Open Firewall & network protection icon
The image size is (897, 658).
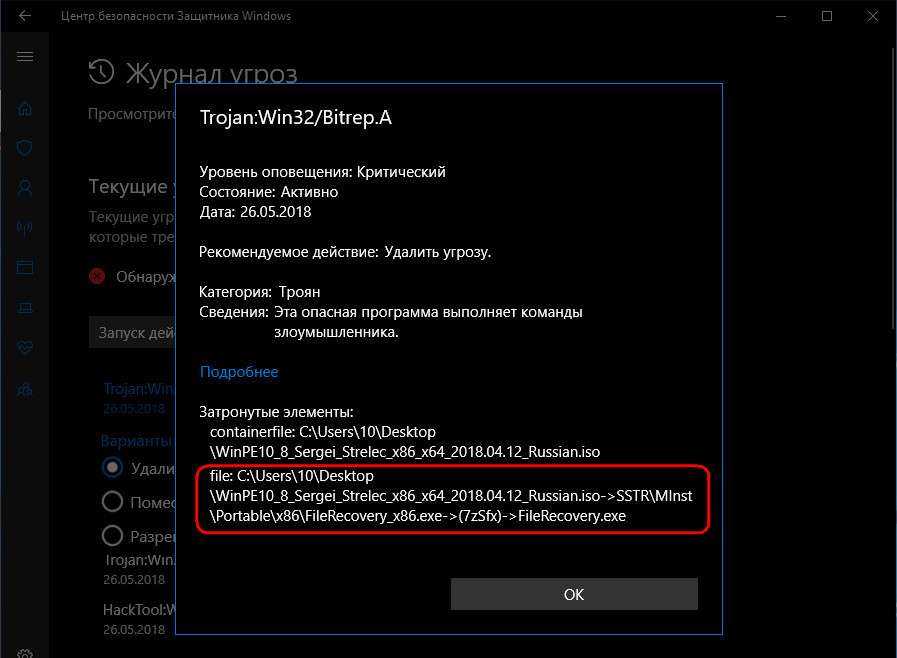(x=25, y=228)
